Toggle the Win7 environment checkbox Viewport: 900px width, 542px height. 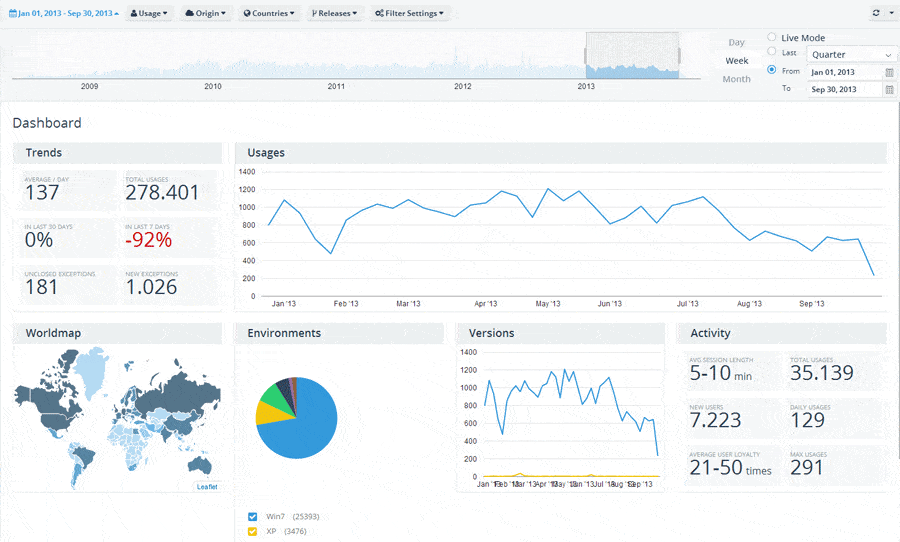point(252,516)
